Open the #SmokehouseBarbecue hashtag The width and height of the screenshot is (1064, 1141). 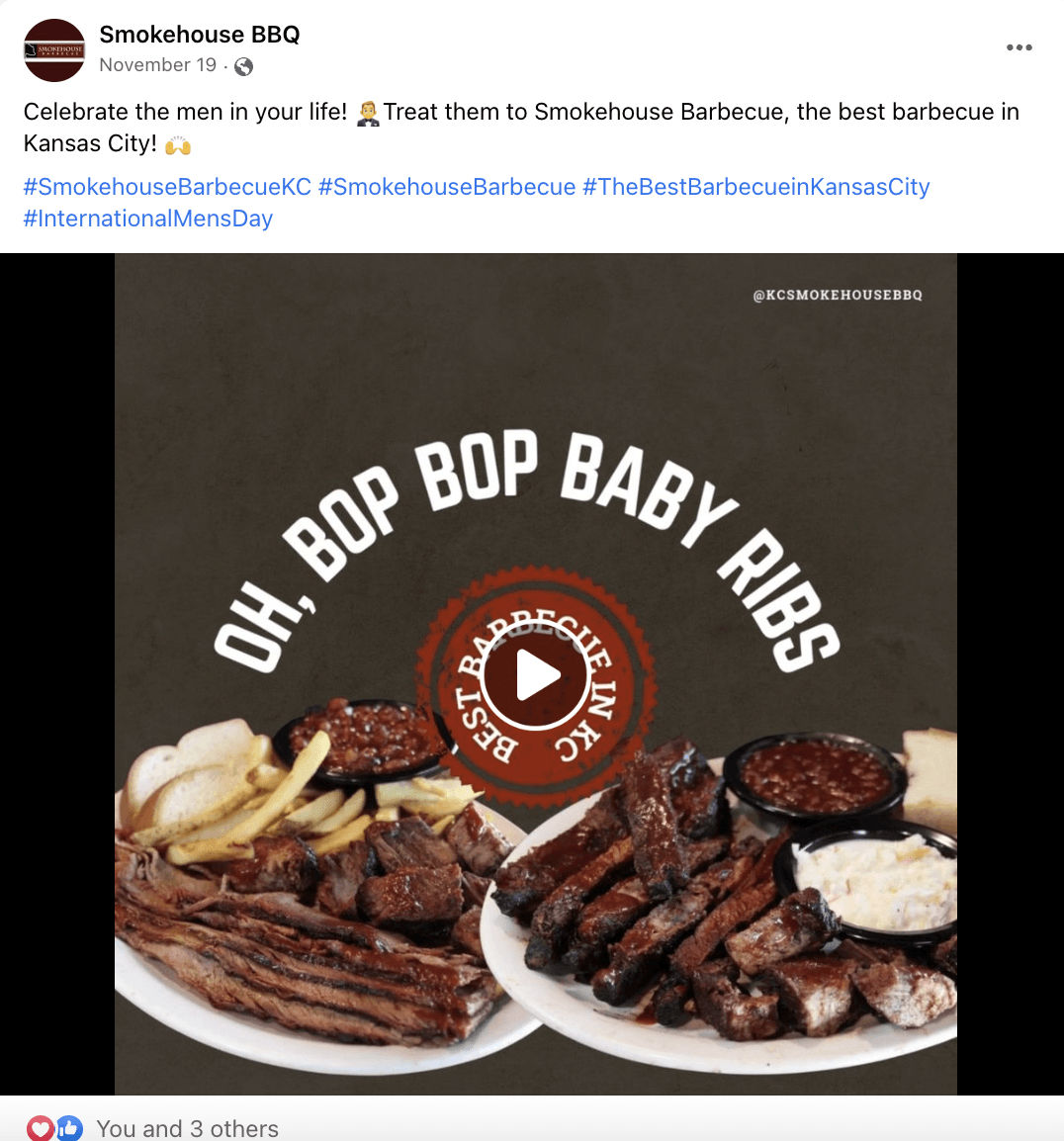pos(447,187)
